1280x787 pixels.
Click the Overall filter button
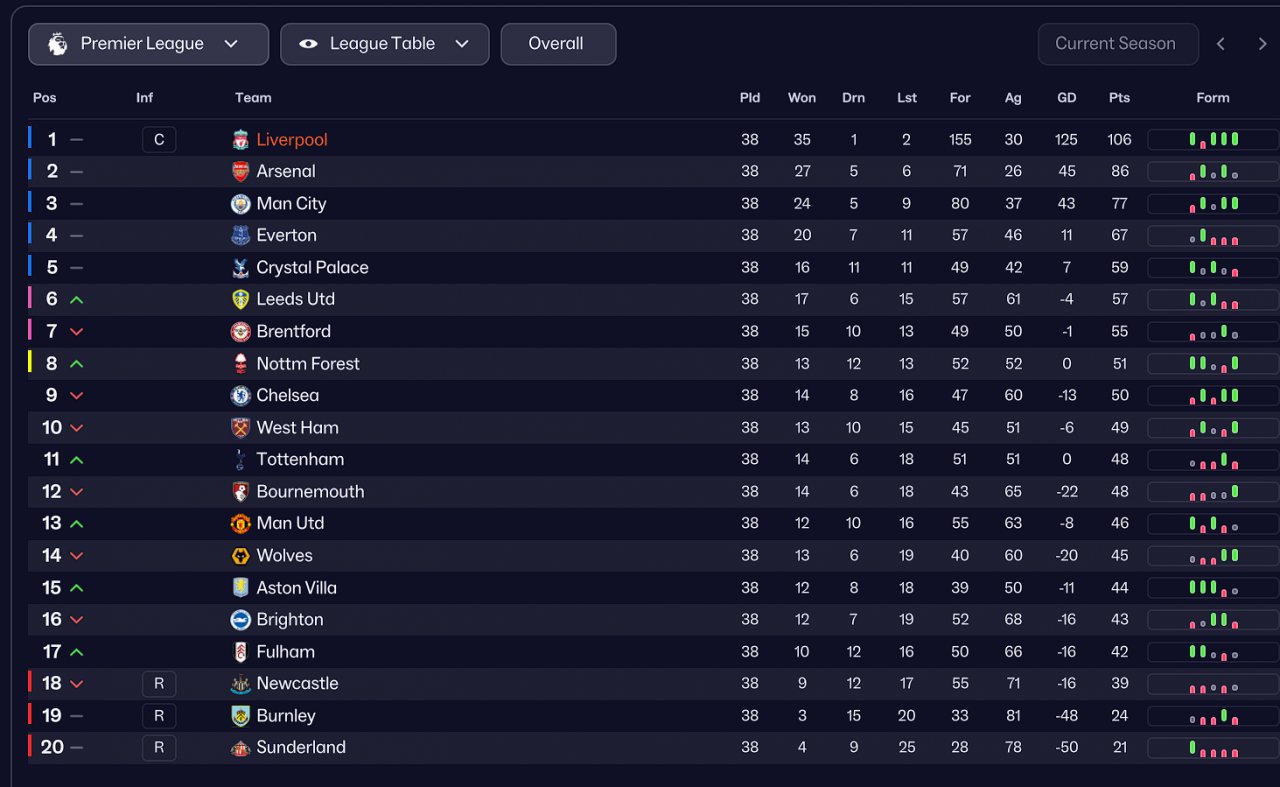557,44
